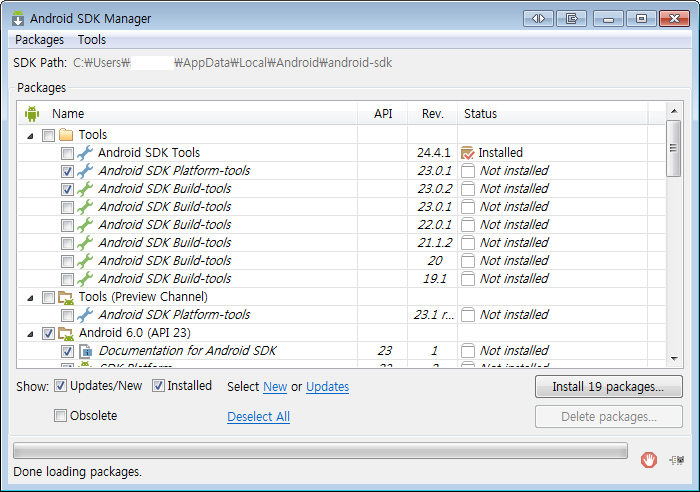Click wrench icon of Platform-tools 23.0.1
The height and width of the screenshot is (492, 700).
[x=85, y=171]
